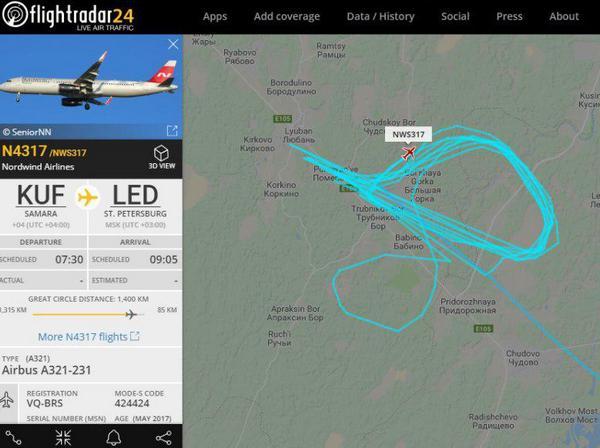Click the KUF departure airport code
Screen dimensions: 600x448
(x=41, y=195)
